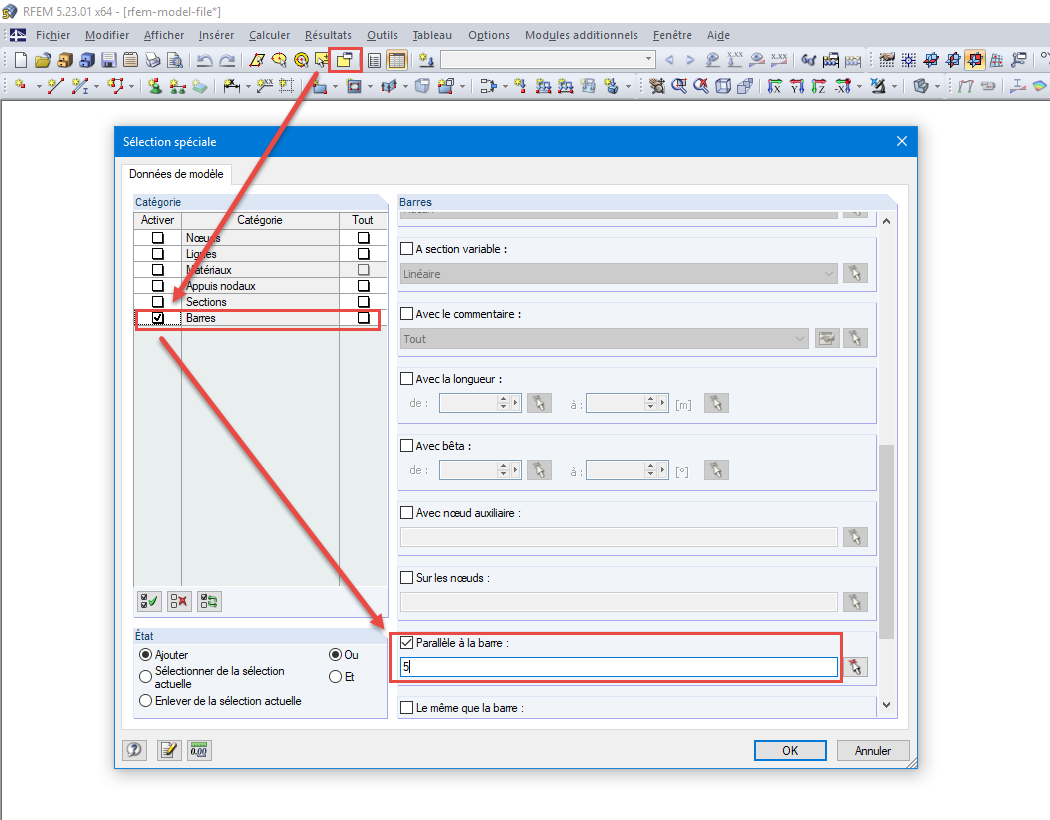Save the model with the floppy icon
The width and height of the screenshot is (1050, 820).
coord(108,60)
